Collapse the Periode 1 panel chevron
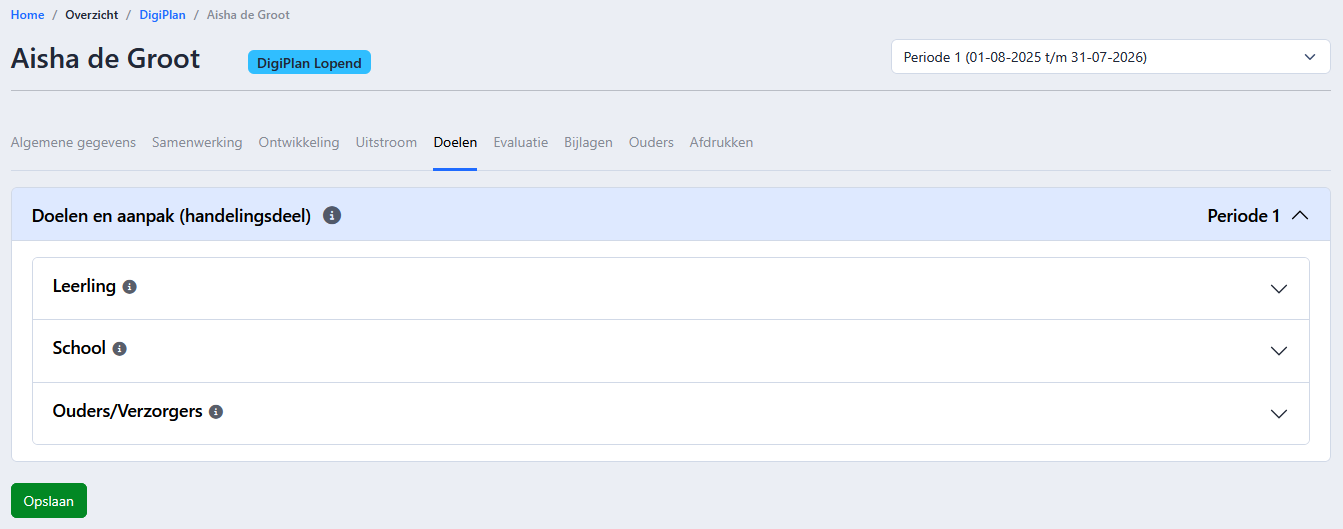This screenshot has height=529, width=1343. pyautogui.click(x=1300, y=215)
